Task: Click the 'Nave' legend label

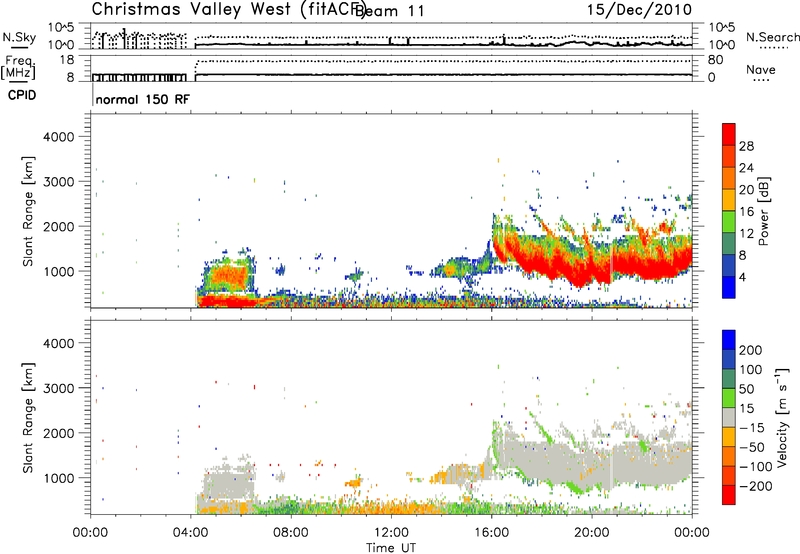Action: point(760,70)
